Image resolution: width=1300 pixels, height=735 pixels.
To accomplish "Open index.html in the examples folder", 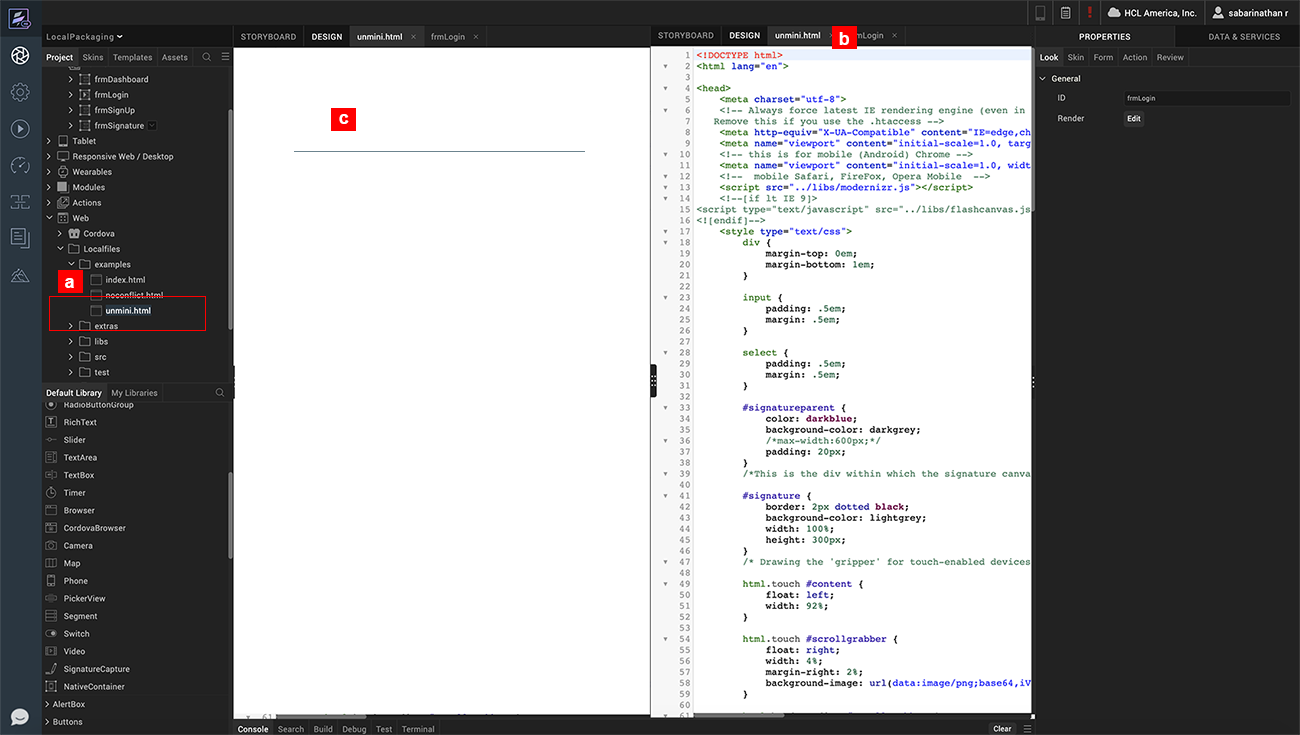I will pos(125,280).
